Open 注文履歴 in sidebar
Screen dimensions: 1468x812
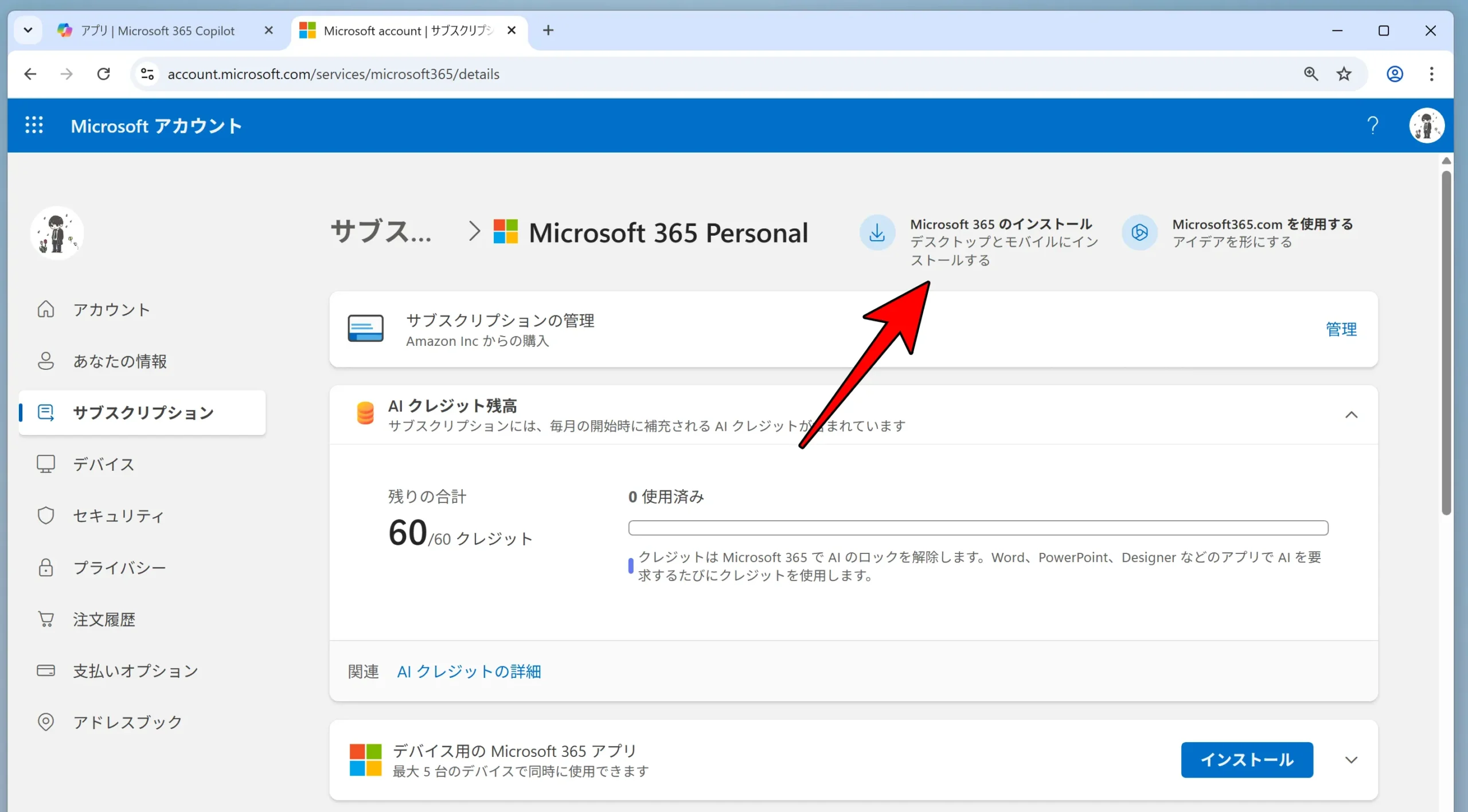(142, 619)
